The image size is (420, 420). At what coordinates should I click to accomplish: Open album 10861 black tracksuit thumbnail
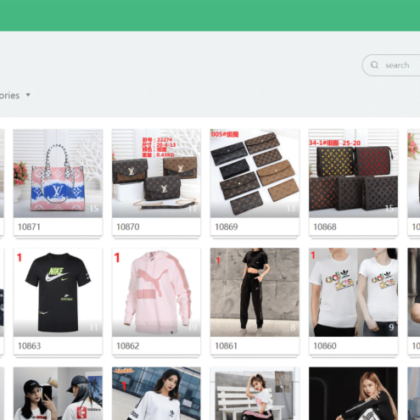click(x=255, y=292)
